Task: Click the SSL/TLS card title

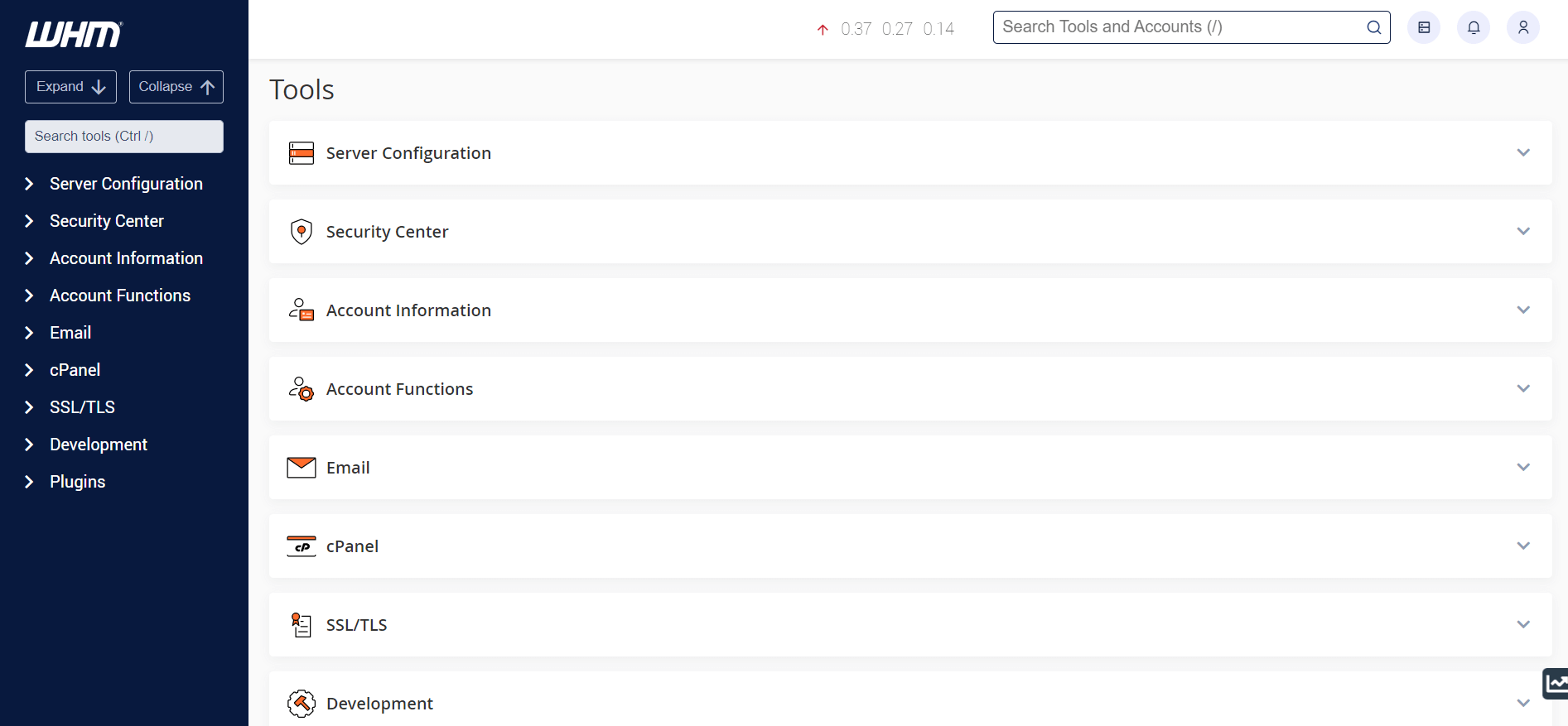Action: click(356, 625)
